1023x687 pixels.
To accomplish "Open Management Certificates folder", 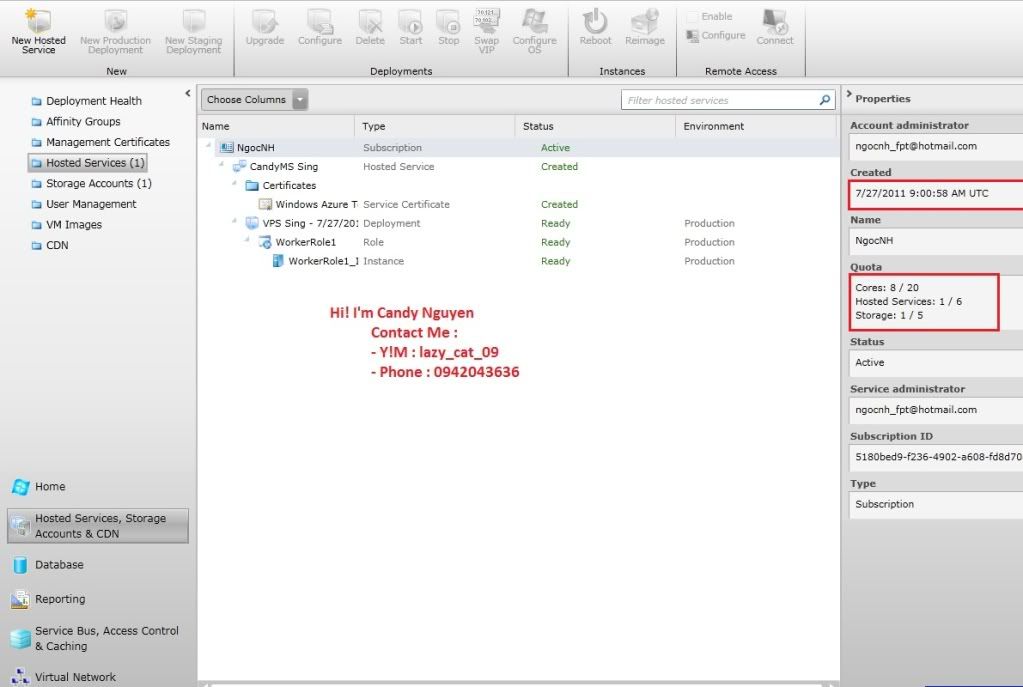I will coord(100,142).
